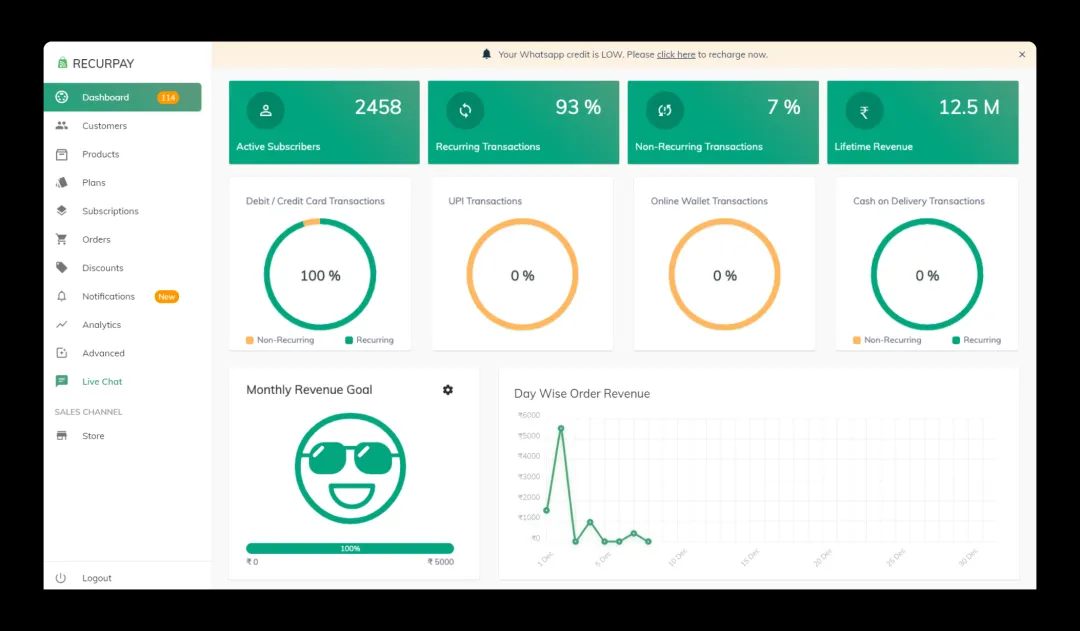Click the Logout text label
1080x631 pixels.
click(x=96, y=578)
